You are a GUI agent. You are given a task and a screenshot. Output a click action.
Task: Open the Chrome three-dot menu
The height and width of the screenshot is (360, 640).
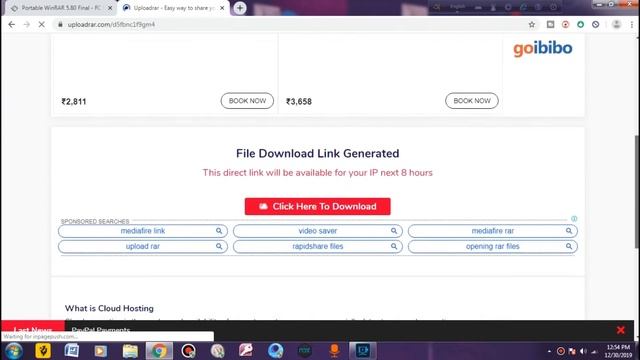(x=631, y=24)
